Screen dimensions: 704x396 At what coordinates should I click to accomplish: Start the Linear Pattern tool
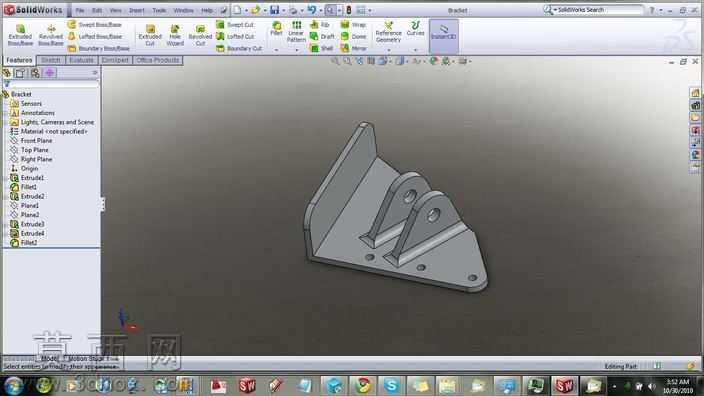click(296, 31)
